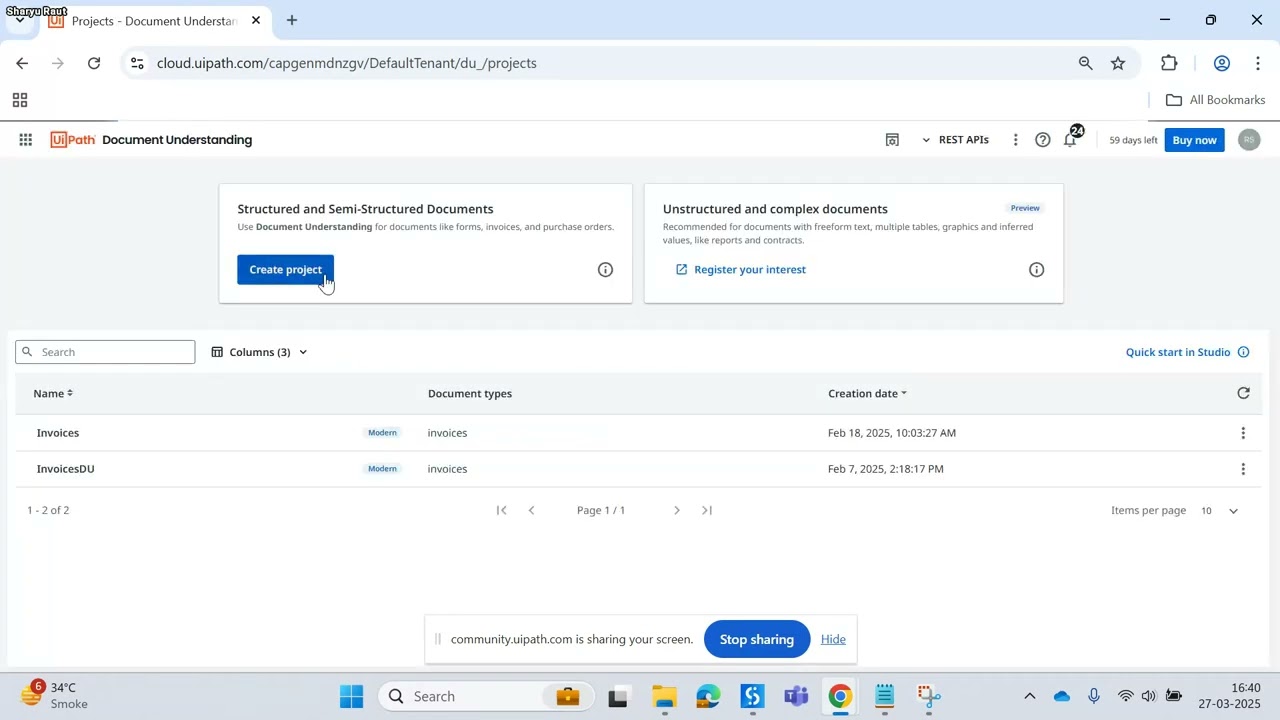Click the Register your interest link
1280x720 pixels.
point(740,270)
